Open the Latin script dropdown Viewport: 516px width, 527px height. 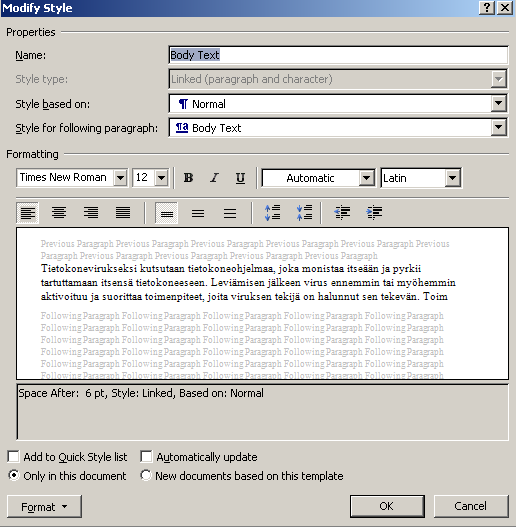(x=453, y=178)
